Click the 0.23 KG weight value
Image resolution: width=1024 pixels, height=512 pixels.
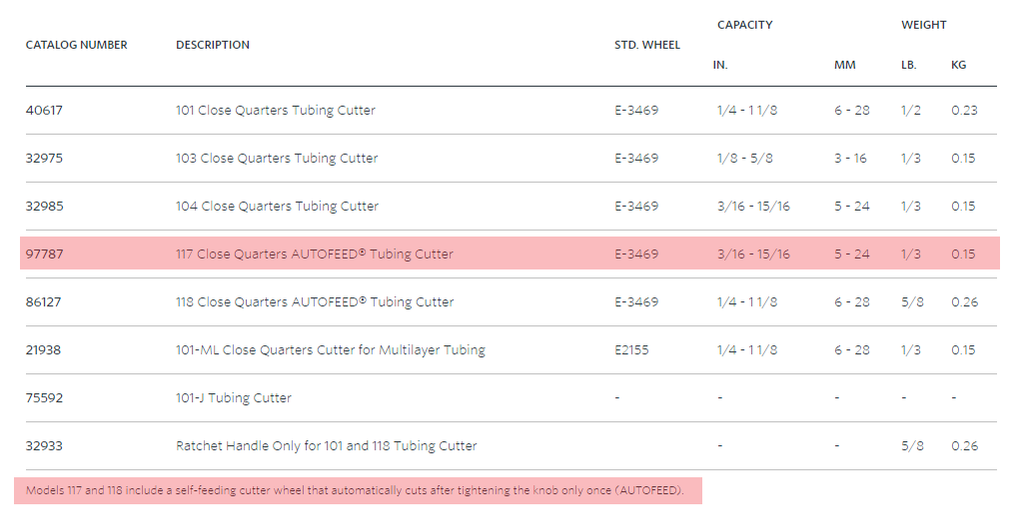click(x=965, y=110)
